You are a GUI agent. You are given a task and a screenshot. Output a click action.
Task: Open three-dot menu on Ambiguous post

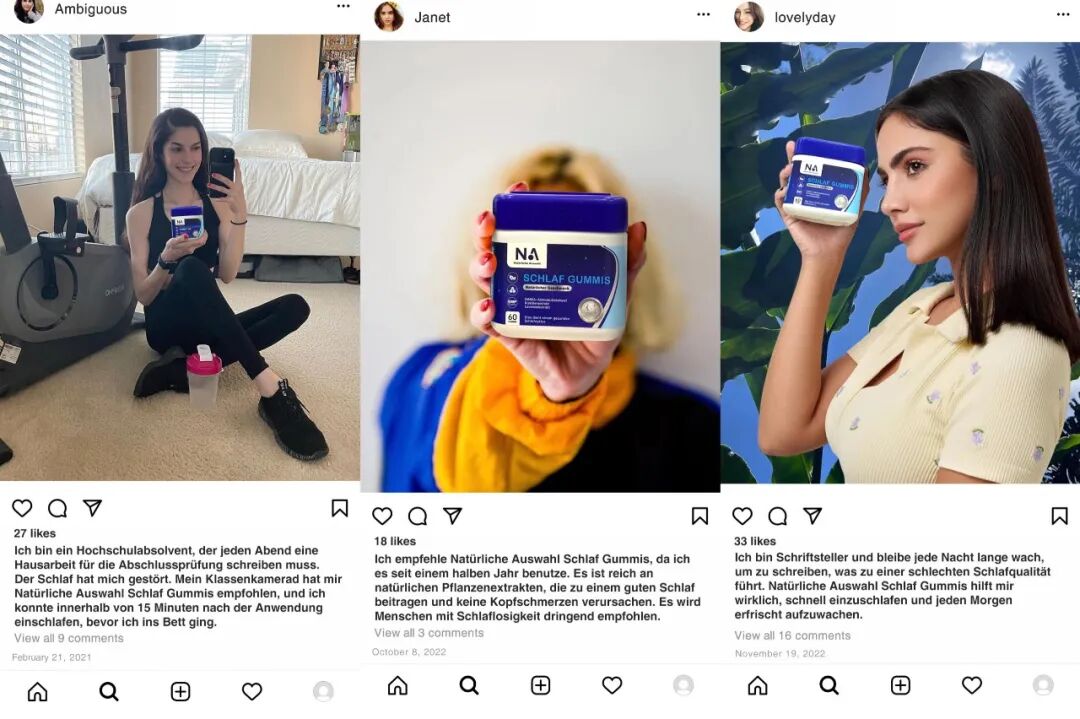pos(343,6)
